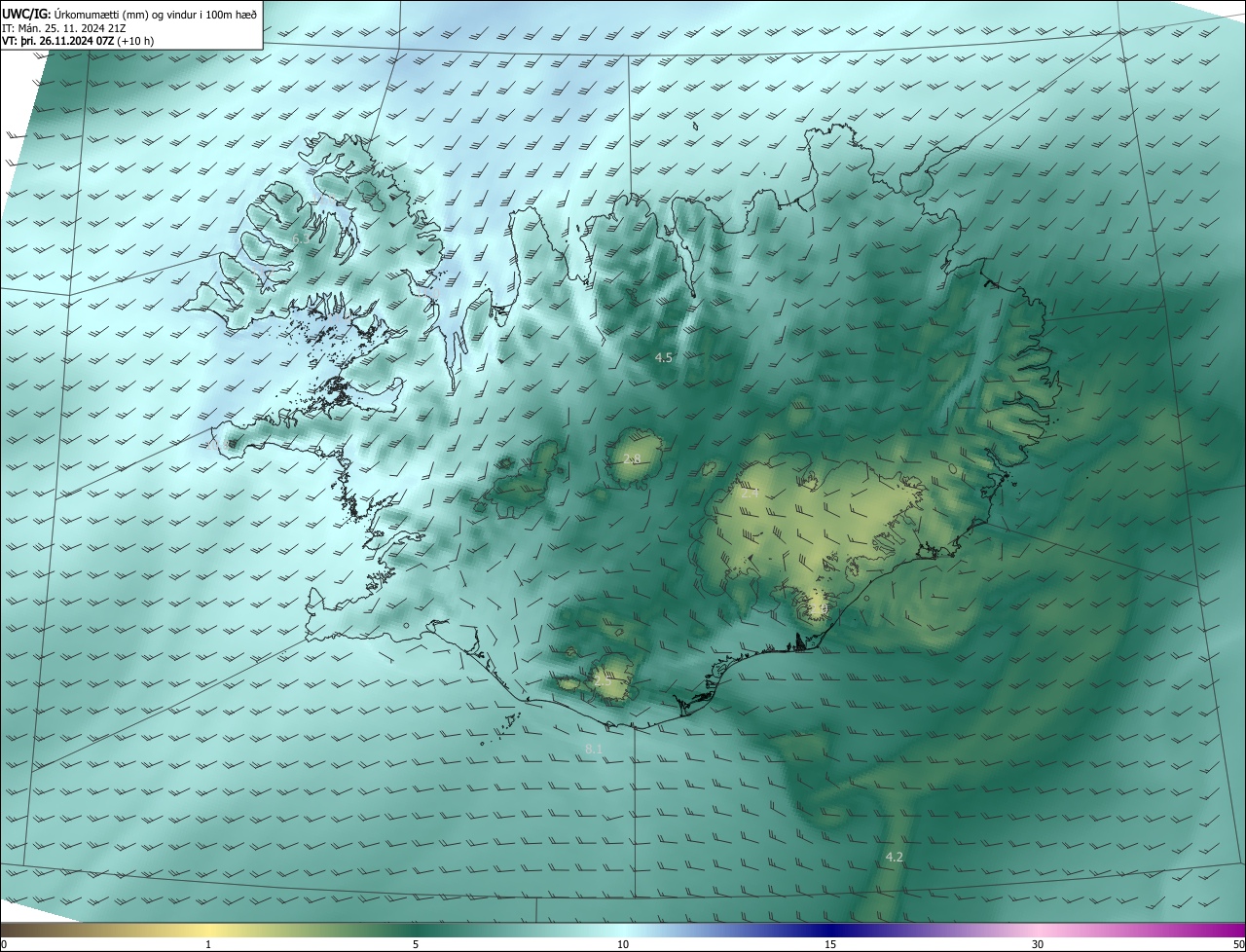Click the 1 tick on the colour scale
This screenshot has height=952, width=1246.
[x=208, y=944]
